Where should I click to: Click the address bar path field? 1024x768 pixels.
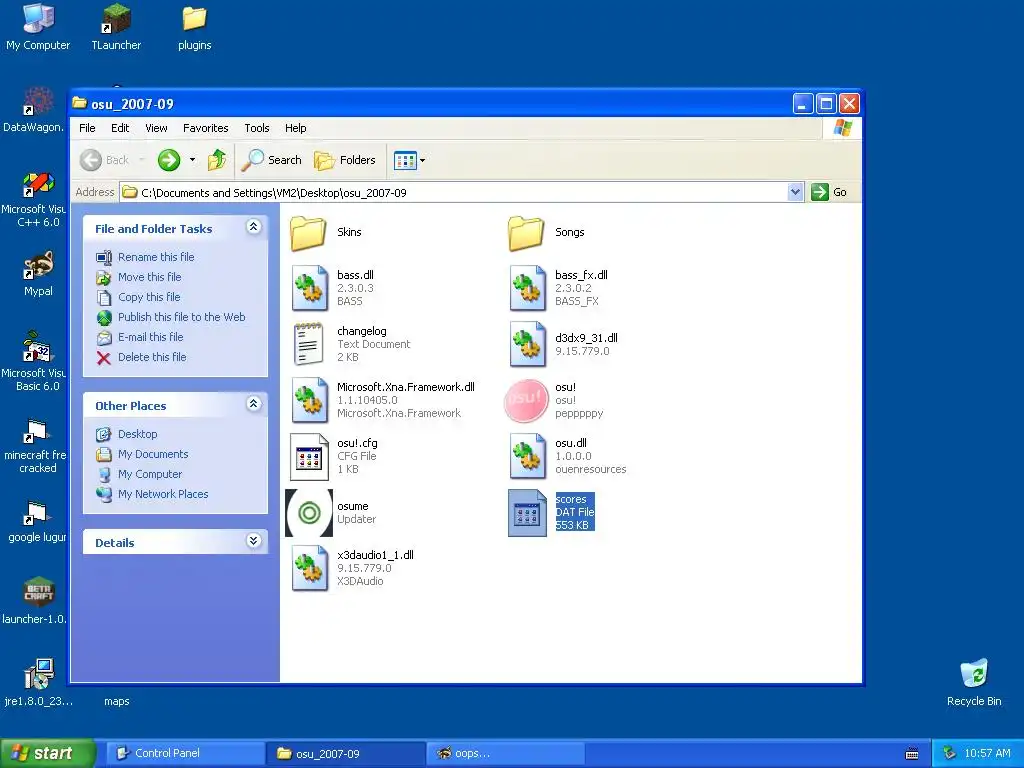(462, 192)
